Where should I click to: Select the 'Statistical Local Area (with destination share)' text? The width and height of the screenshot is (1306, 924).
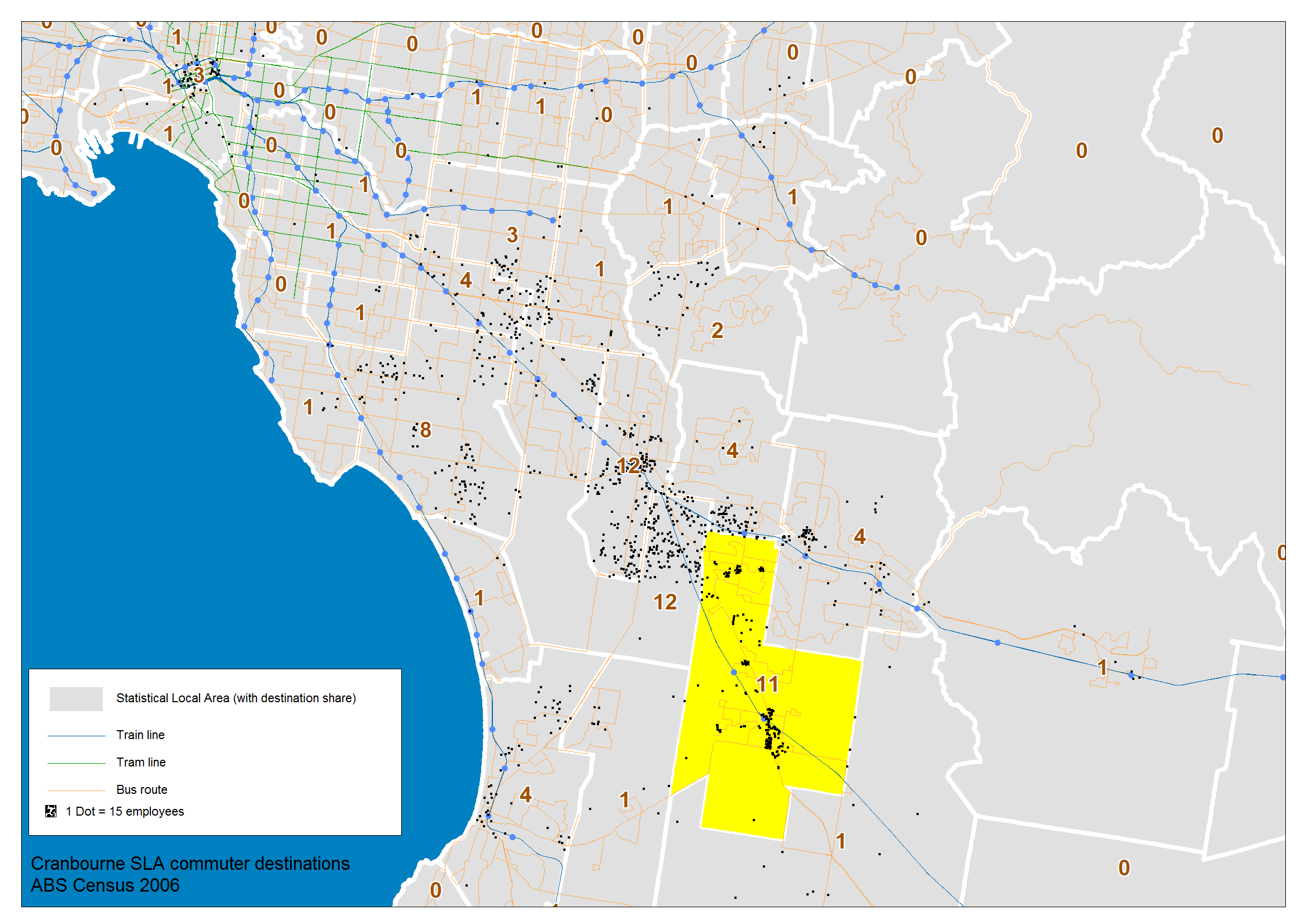pyautogui.click(x=236, y=698)
